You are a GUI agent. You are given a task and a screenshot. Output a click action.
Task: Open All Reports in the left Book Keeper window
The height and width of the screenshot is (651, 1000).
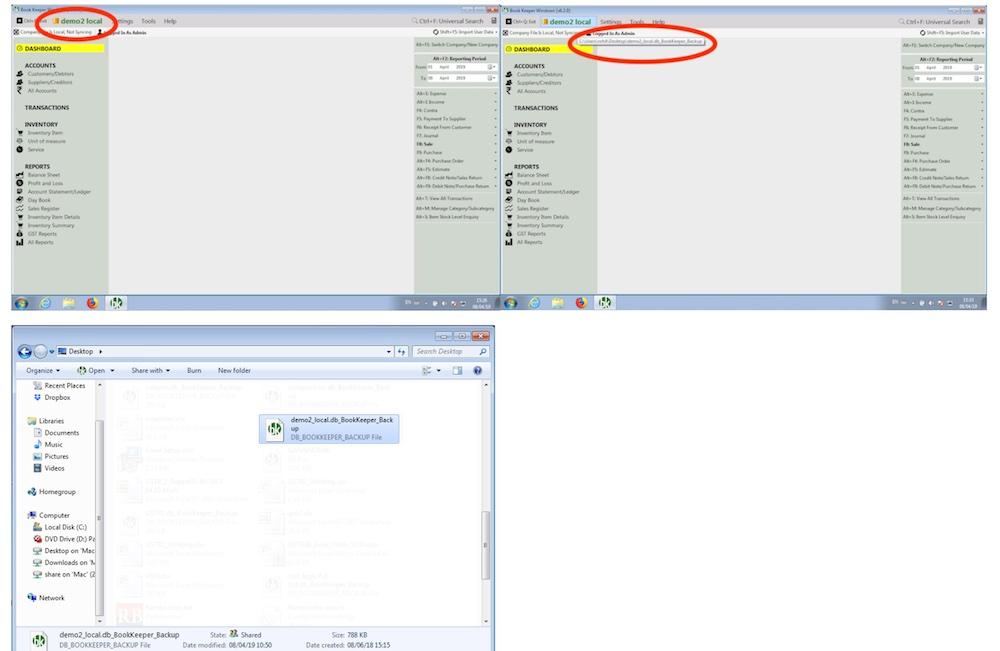coord(40,242)
